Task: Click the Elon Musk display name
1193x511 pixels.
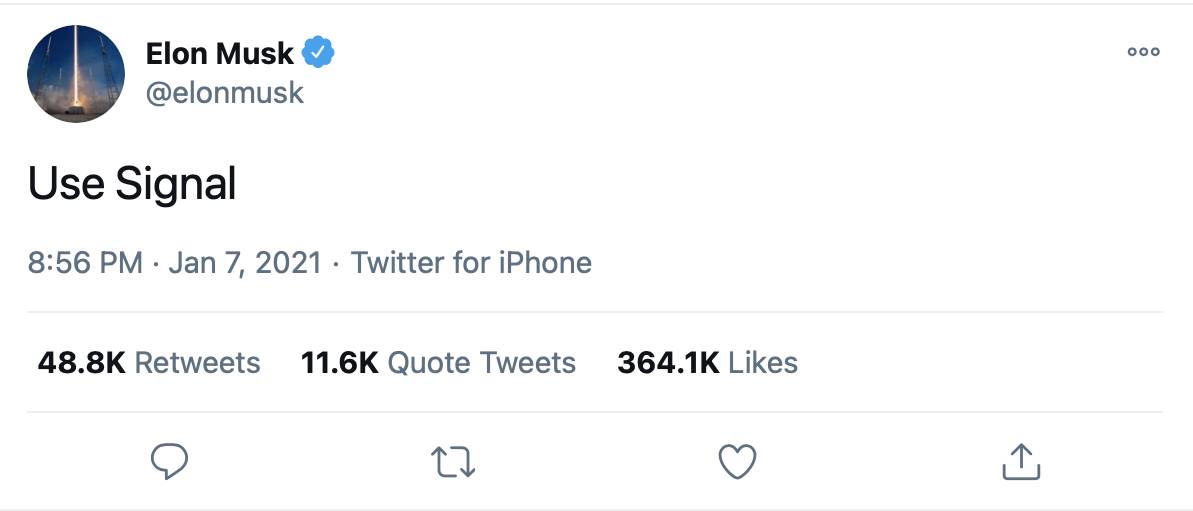Action: click(220, 53)
